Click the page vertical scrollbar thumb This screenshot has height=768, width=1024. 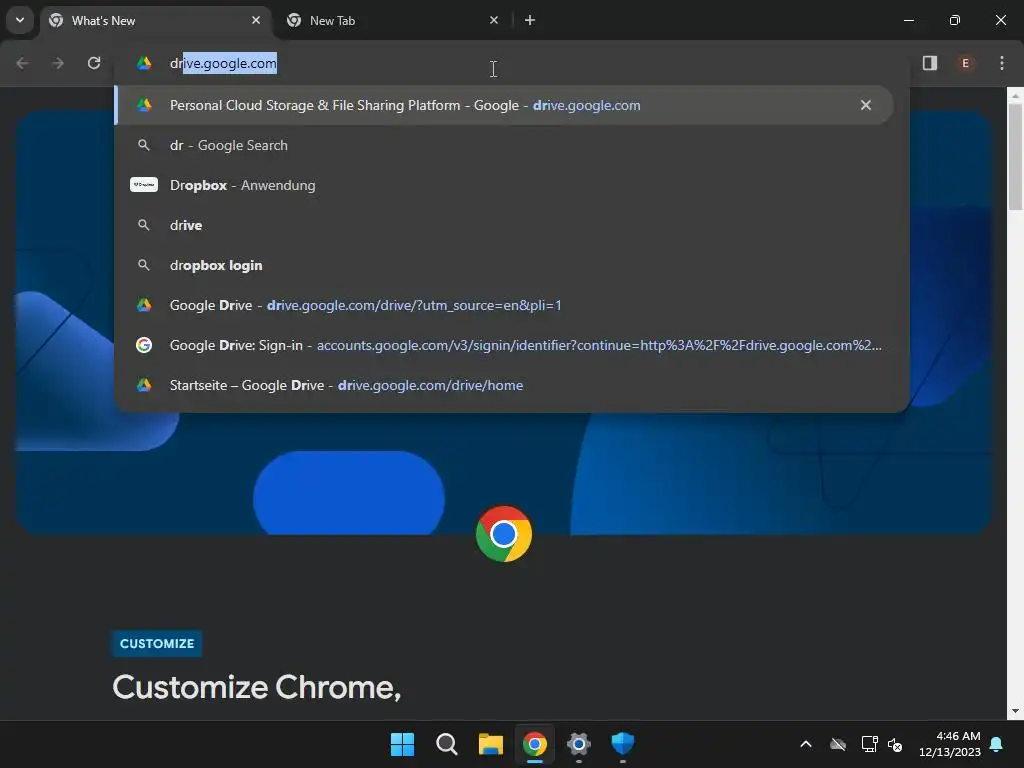pos(1015,157)
